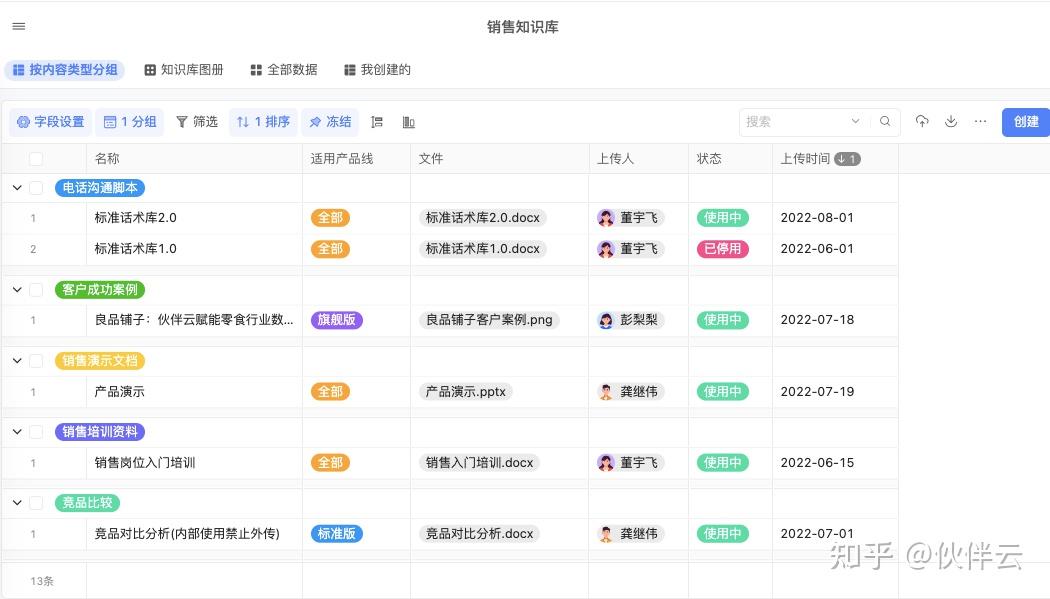The image size is (1050, 599).
Task: Click the download icon
Action: tap(951, 122)
